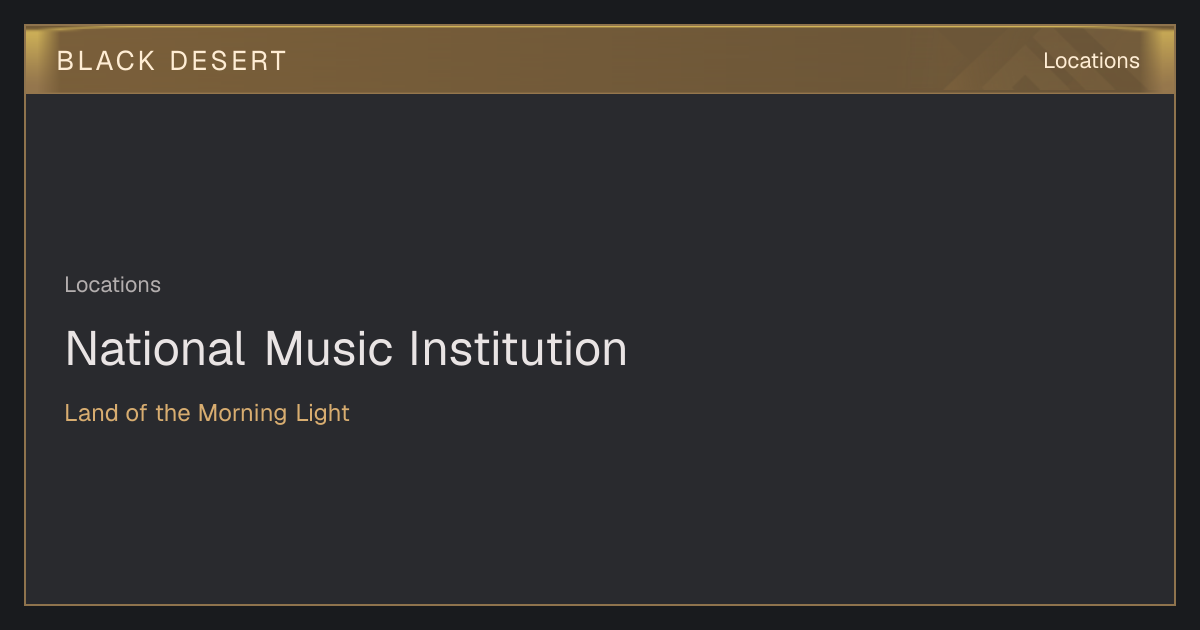Image resolution: width=1200 pixels, height=630 pixels.
Task: Select the region name "Morning Light" subtitle
Action: (x=273, y=413)
